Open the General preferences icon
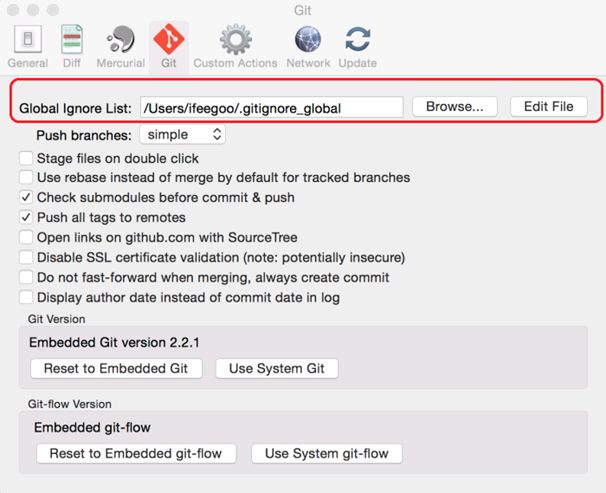The height and width of the screenshot is (493, 606). coord(28,39)
